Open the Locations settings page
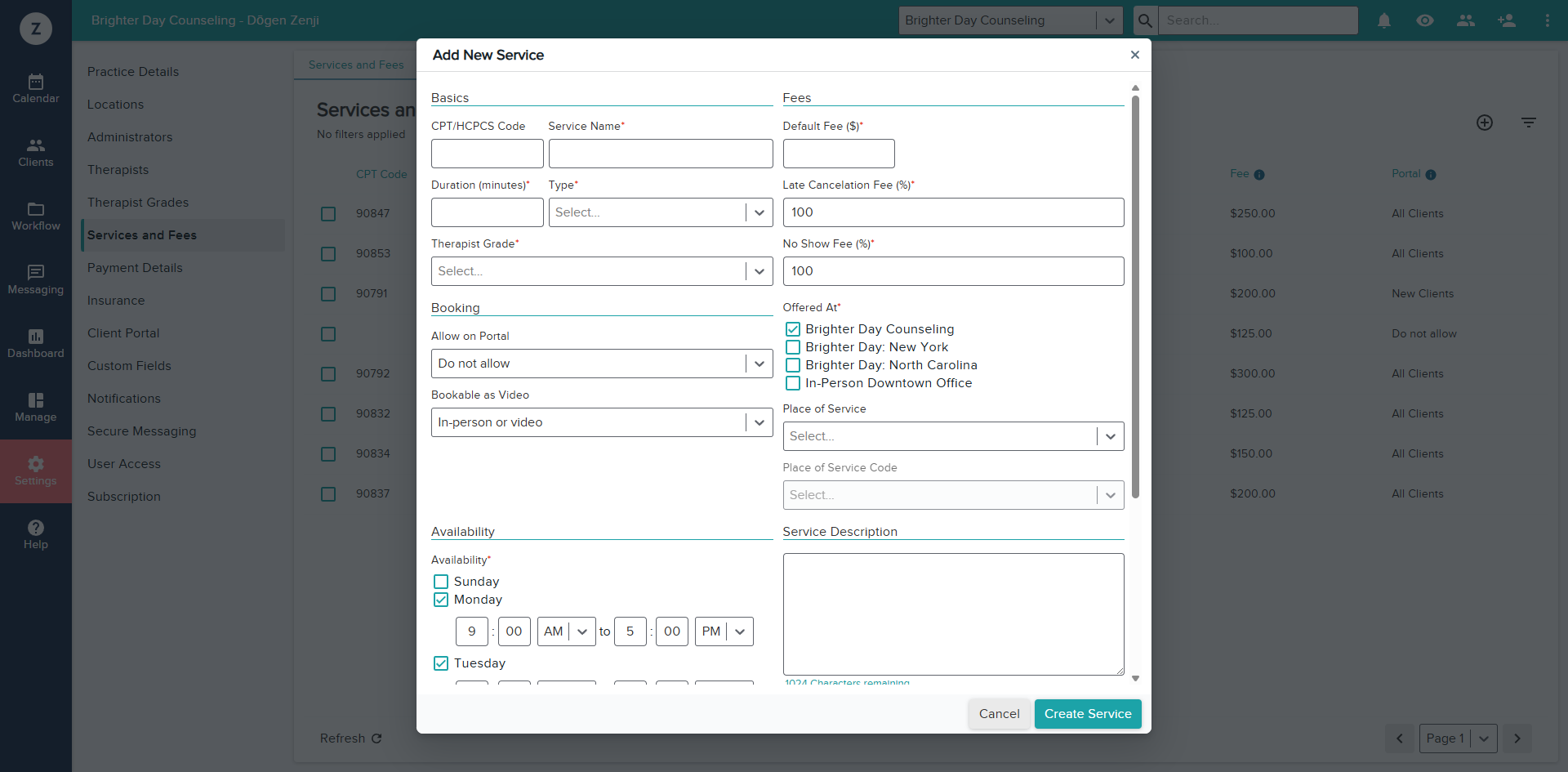The image size is (1568, 772). (115, 105)
